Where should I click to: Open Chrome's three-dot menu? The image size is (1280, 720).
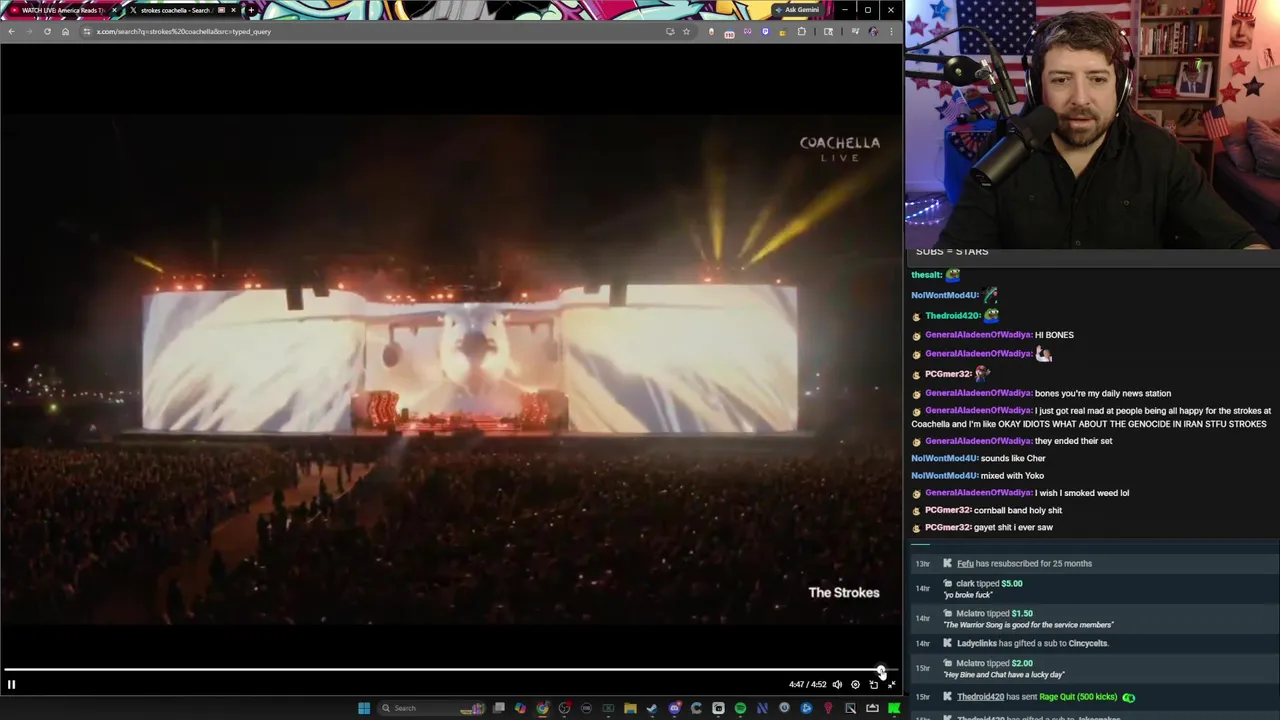point(891,31)
